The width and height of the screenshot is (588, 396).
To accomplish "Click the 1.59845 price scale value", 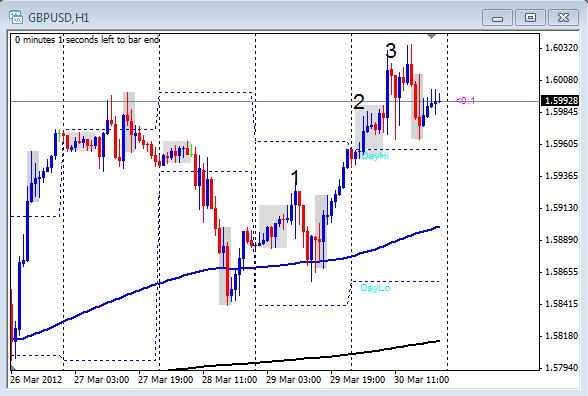I will coord(561,111).
